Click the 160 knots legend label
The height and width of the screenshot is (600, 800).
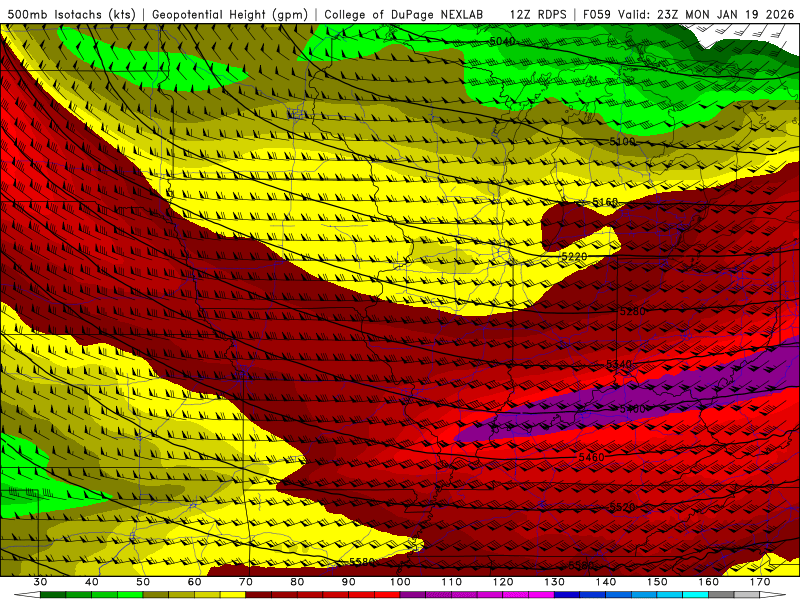[x=709, y=582]
